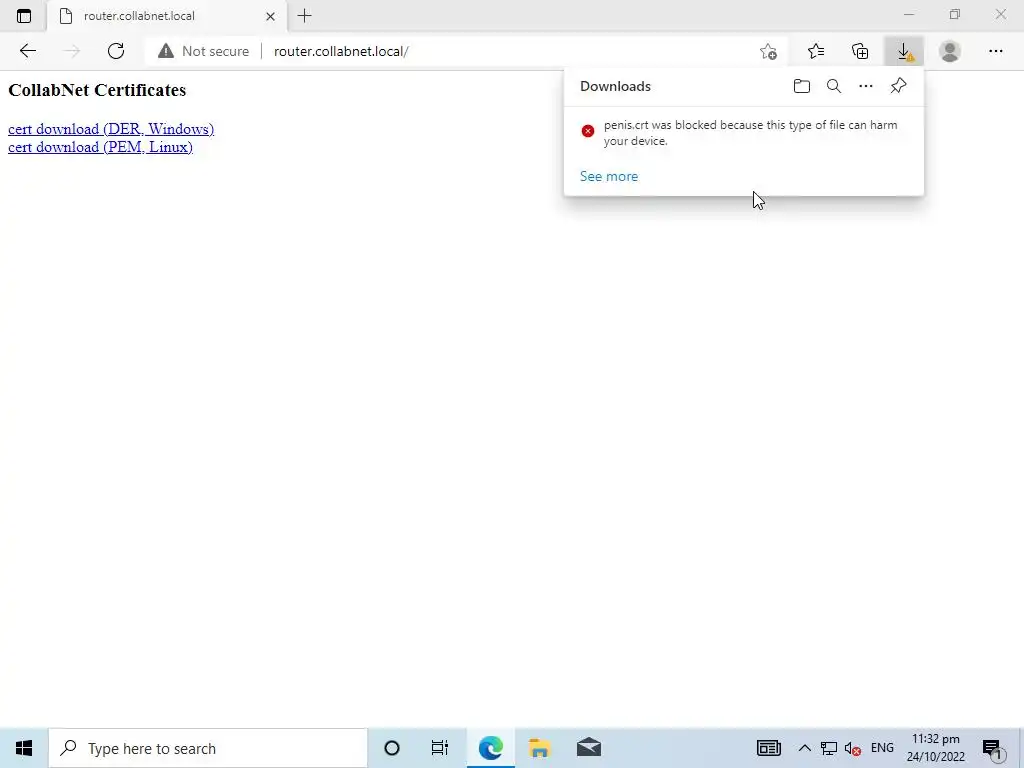Click the network status tray icon

[x=829, y=748]
